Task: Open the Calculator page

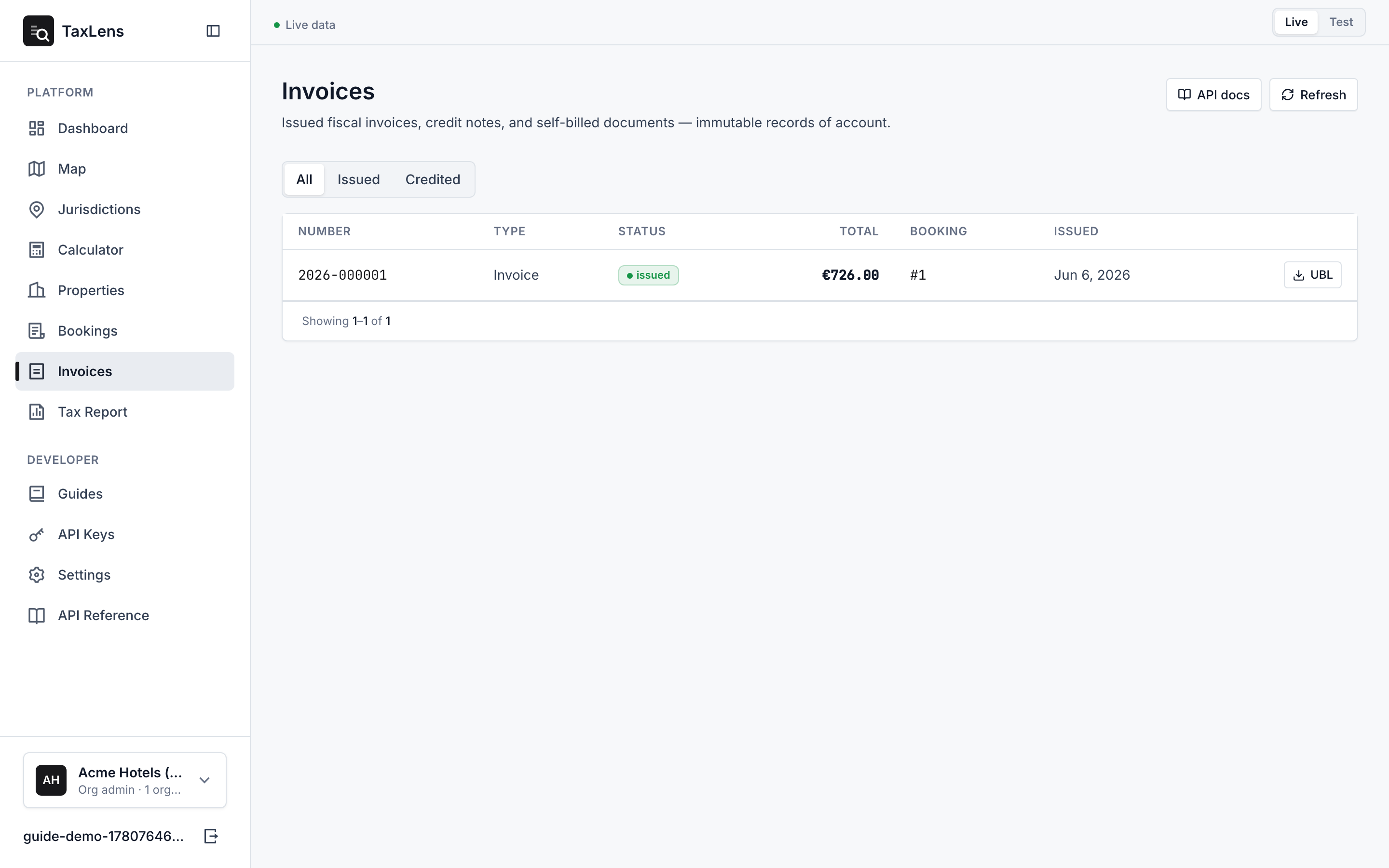Action: tap(124, 250)
